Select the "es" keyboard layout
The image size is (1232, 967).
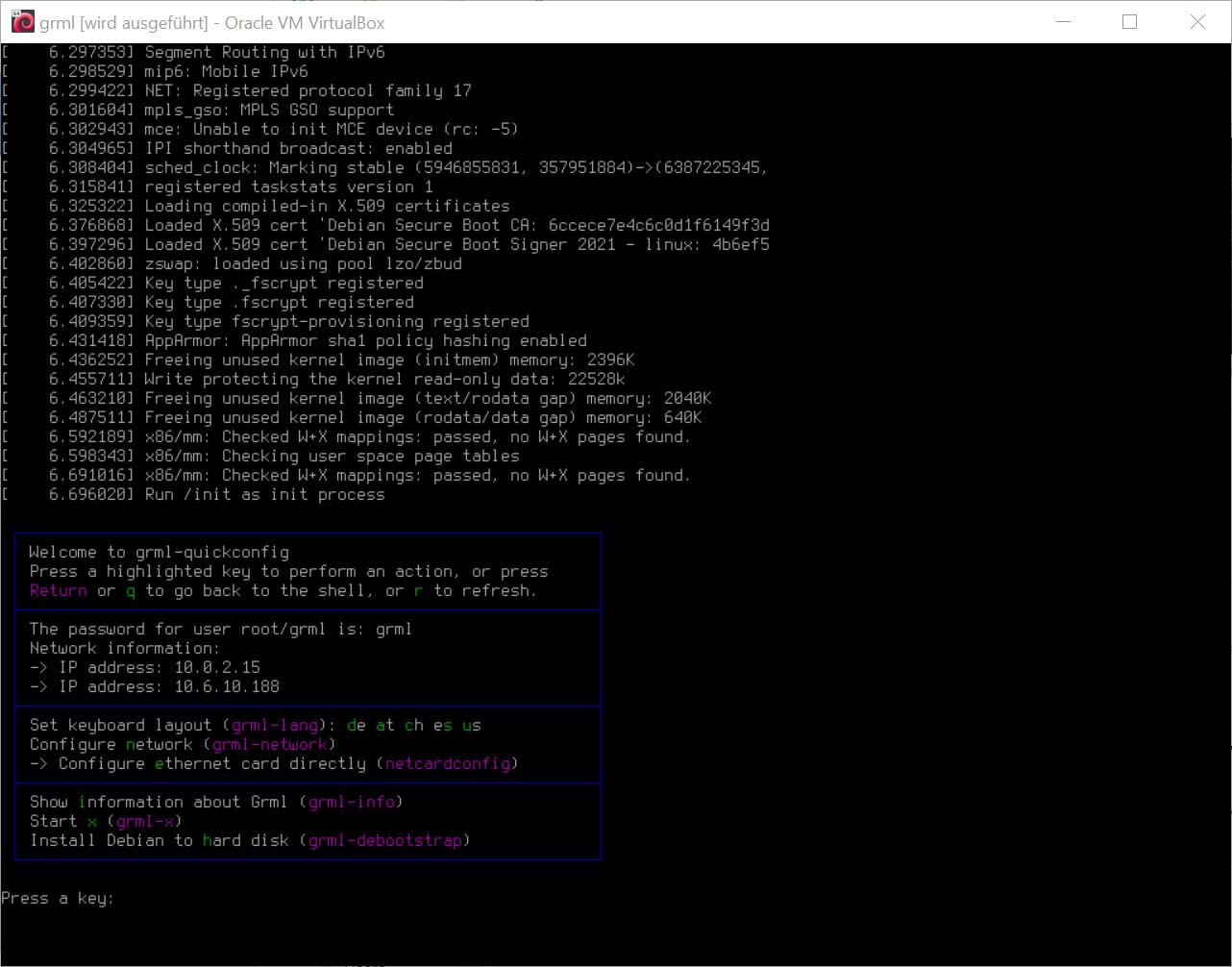[x=442, y=725]
